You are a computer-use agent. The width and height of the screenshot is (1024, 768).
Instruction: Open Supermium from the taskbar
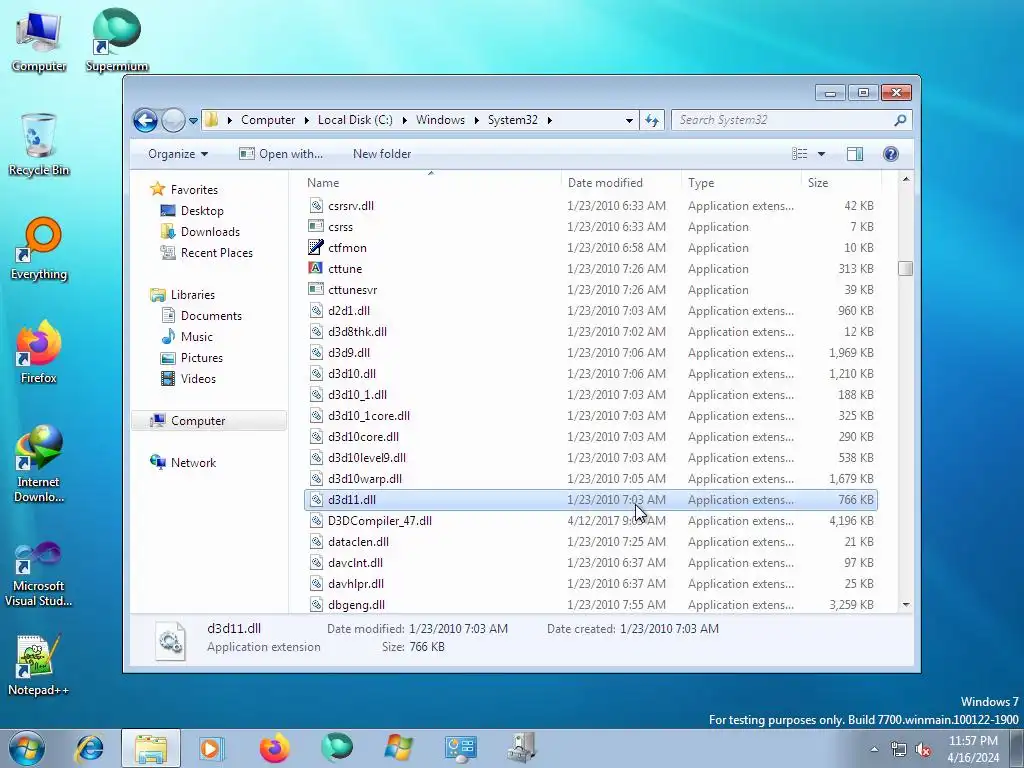tap(336, 748)
